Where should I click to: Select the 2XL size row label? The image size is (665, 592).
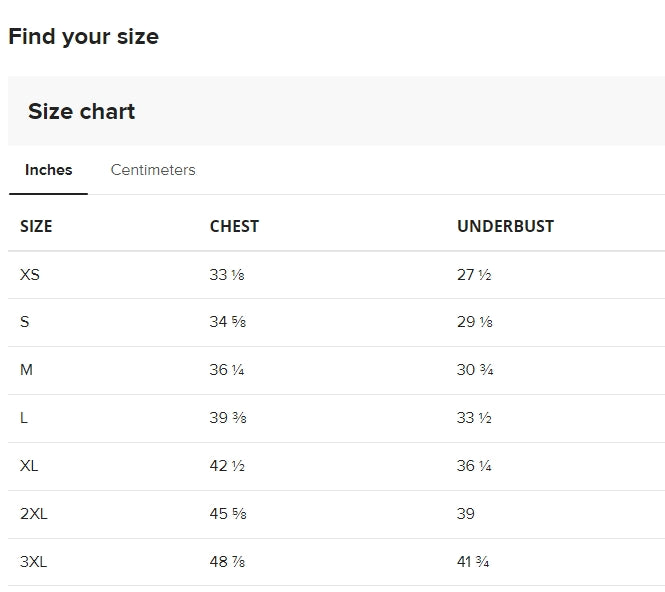coord(34,514)
